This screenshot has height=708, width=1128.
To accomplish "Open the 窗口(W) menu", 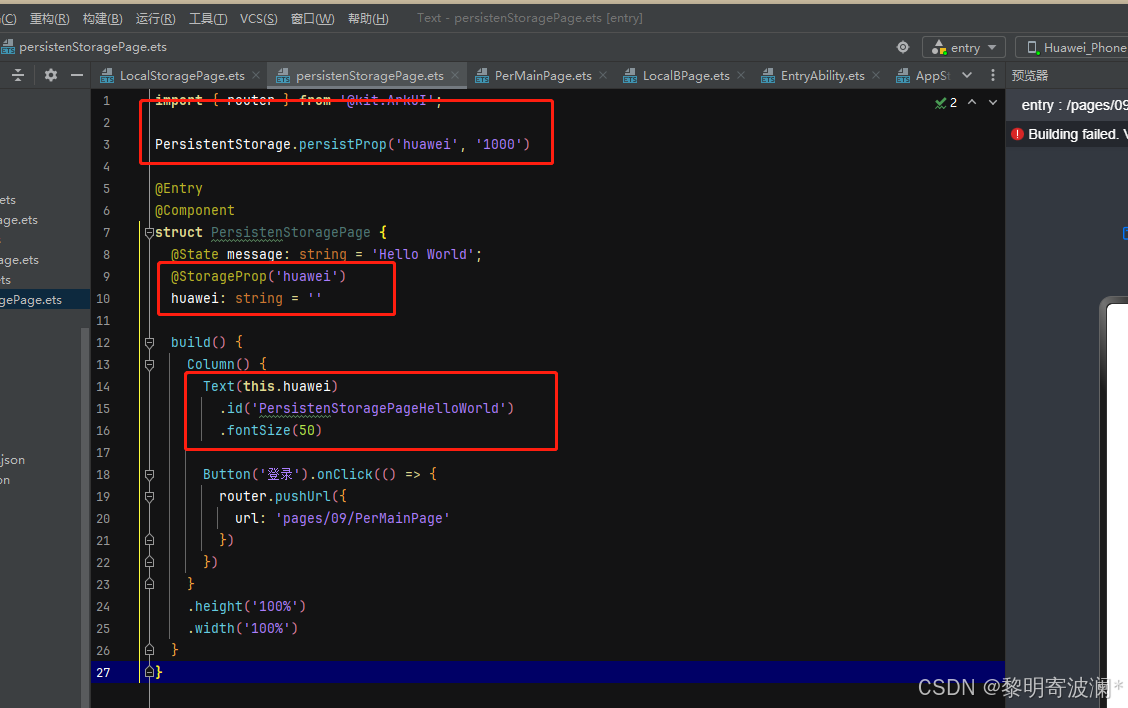I will point(312,18).
